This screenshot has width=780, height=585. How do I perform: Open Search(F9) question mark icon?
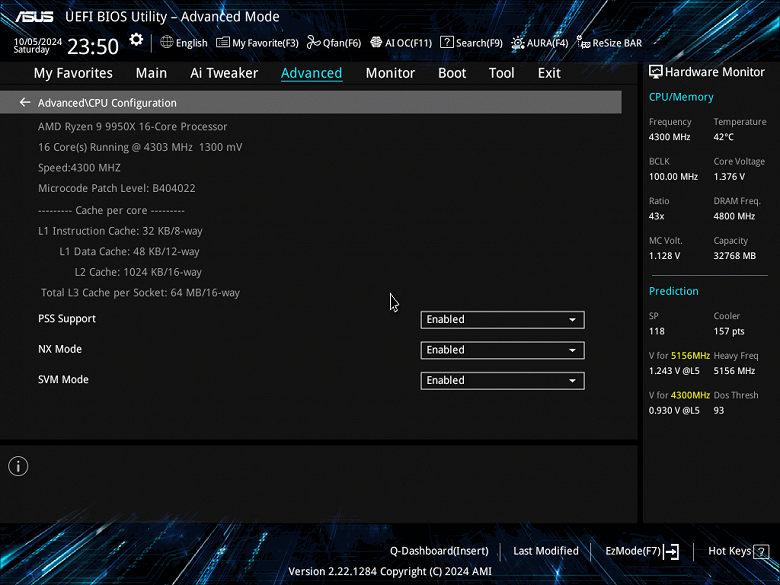tap(447, 42)
